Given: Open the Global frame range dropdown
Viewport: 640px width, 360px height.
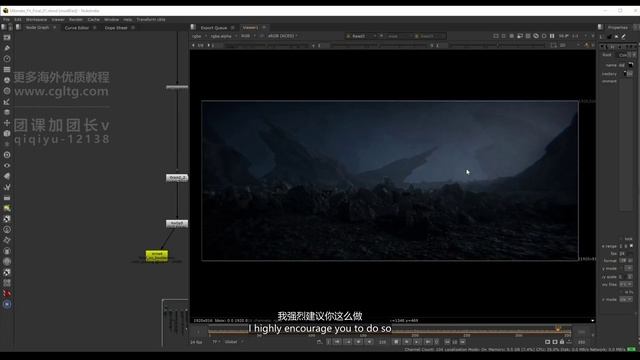Looking at the screenshot, I should coord(234,342).
